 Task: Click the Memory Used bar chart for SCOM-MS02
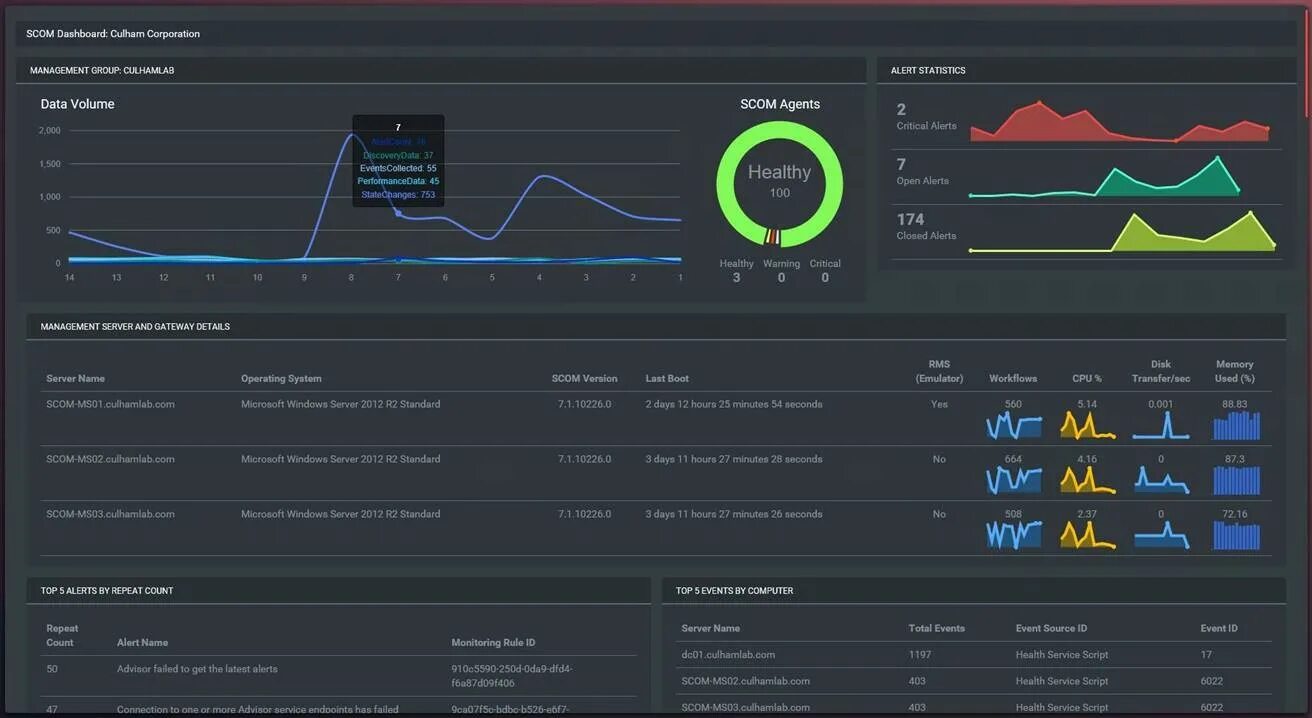(x=1236, y=481)
